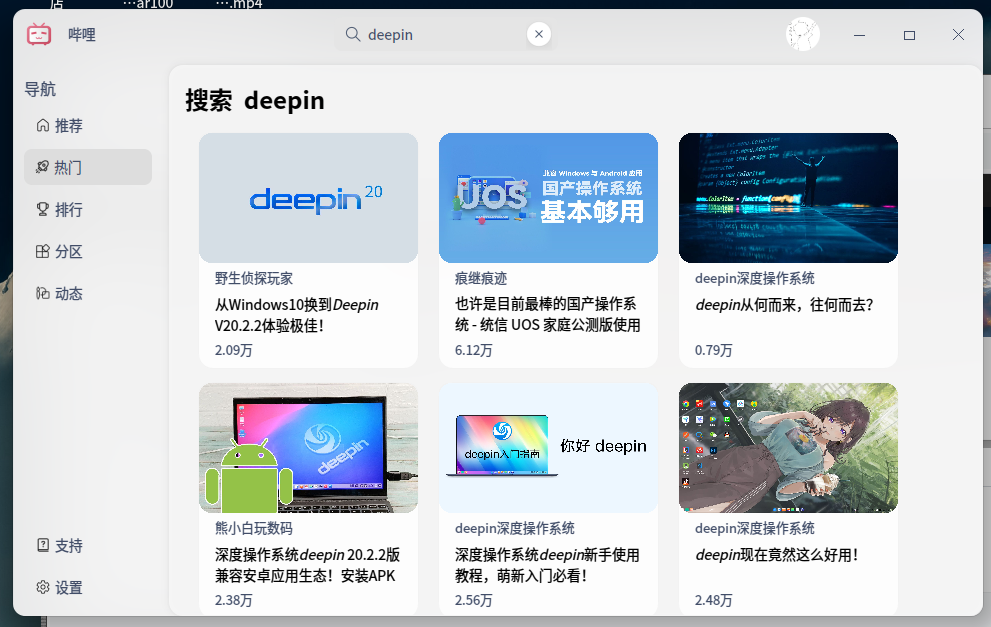Click the gear icon beside 设置
Screen dimensions: 991x627
[x=42, y=587]
